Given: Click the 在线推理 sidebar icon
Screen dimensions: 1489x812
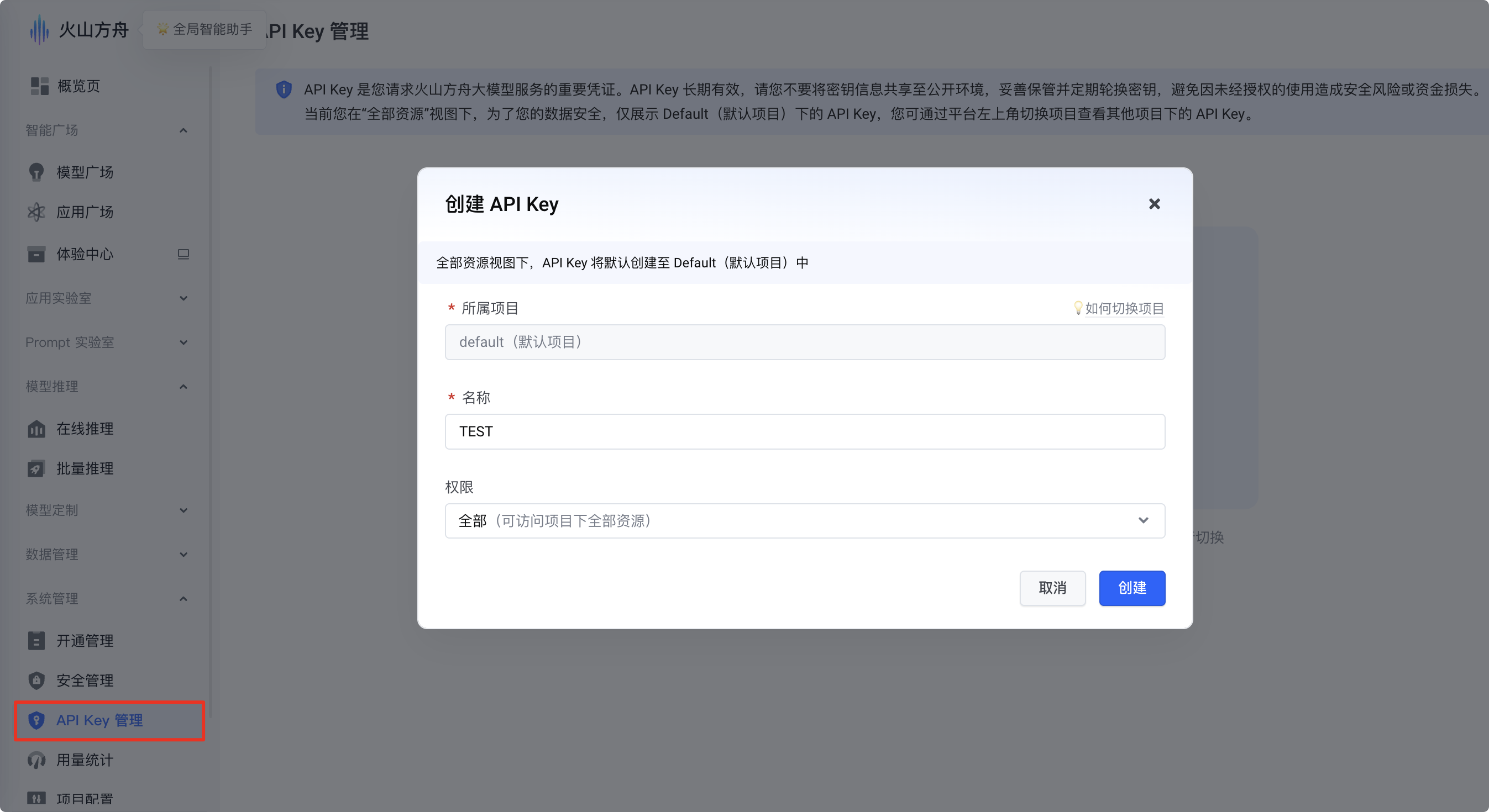Looking at the screenshot, I should 36,429.
